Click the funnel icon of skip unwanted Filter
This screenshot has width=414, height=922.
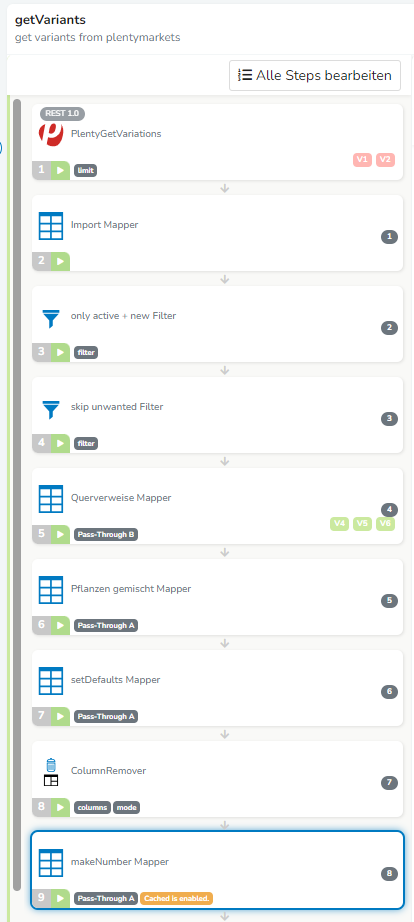51,409
